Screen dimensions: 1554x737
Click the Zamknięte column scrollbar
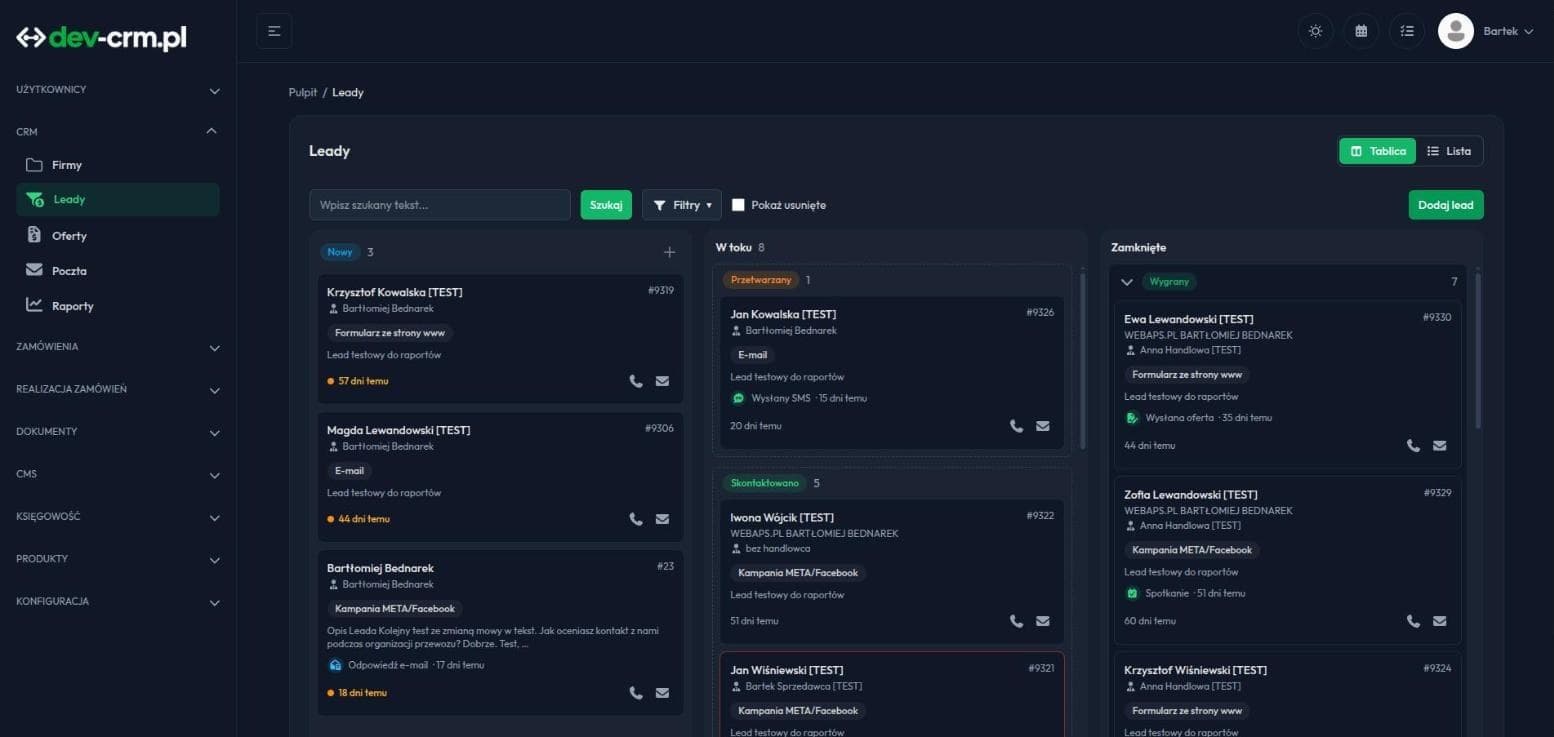pos(1478,351)
